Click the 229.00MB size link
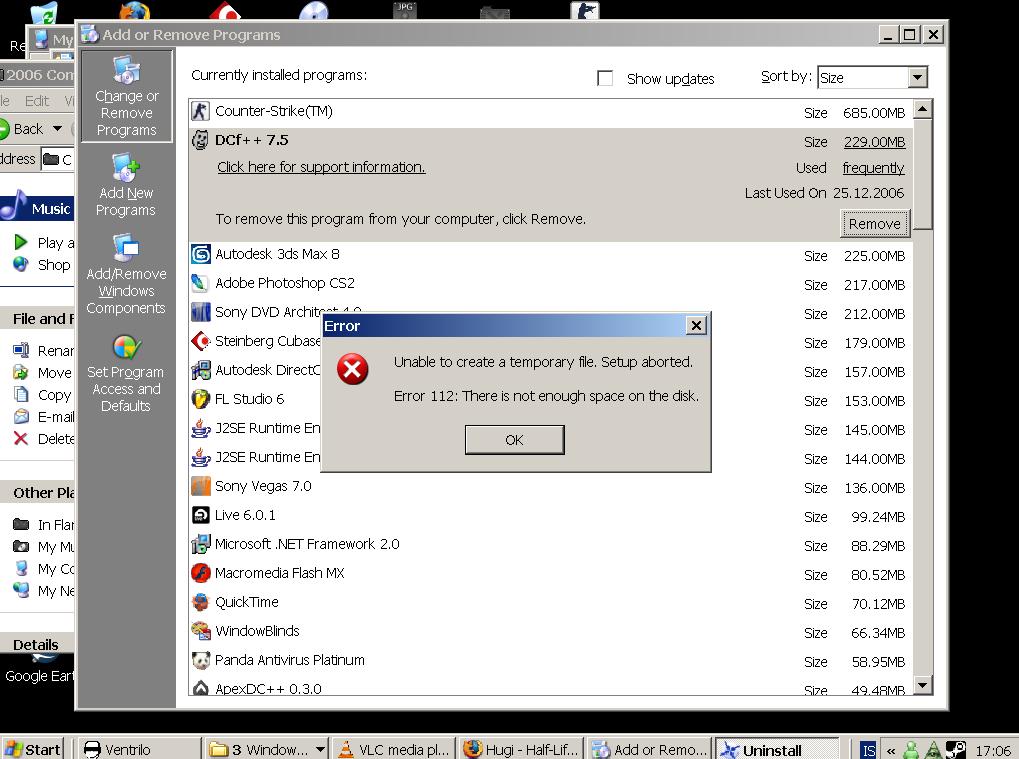1019x759 pixels. pyautogui.click(x=874, y=142)
